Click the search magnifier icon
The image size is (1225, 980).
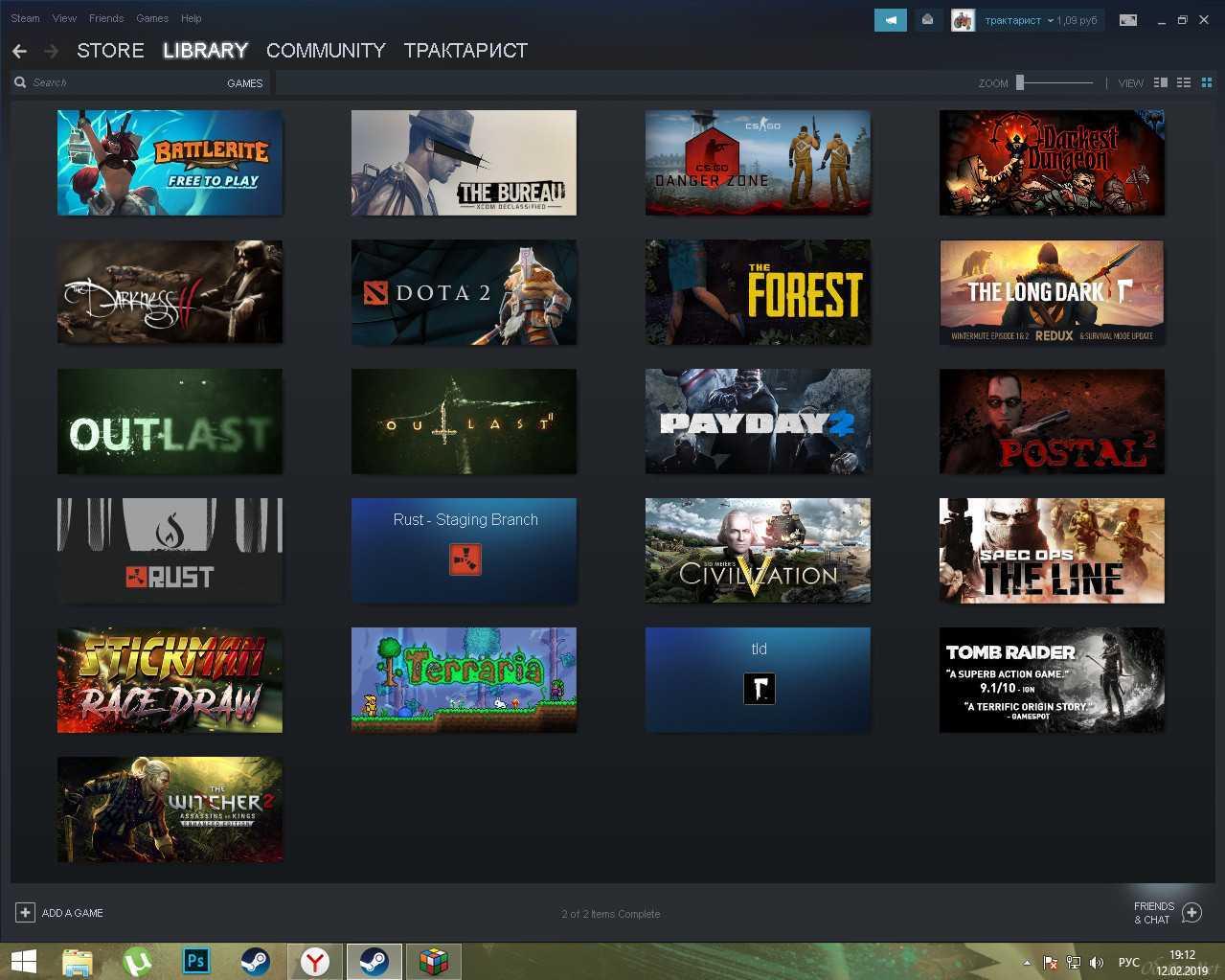click(x=20, y=82)
